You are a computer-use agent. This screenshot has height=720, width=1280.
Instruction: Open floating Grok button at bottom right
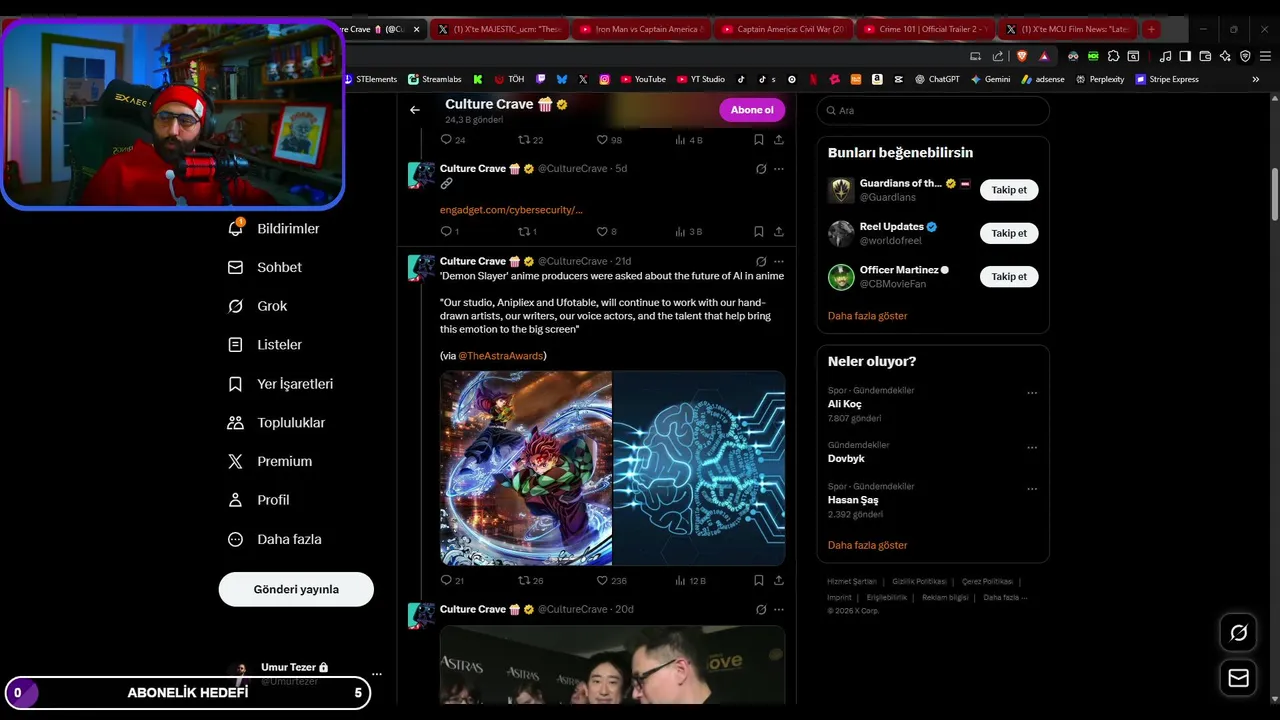1238,633
